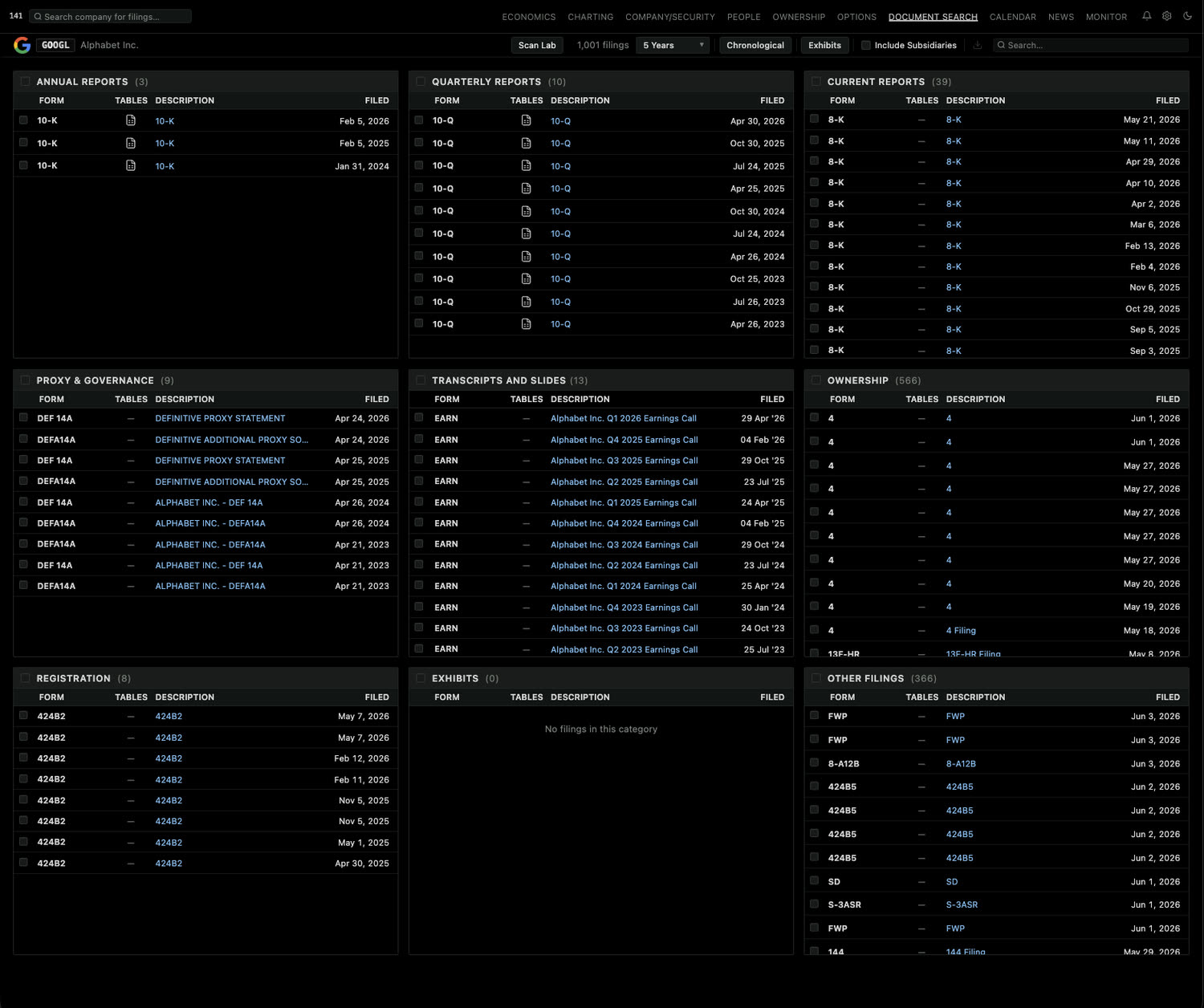The width and height of the screenshot is (1204, 1008).
Task: Click the Exhibits button
Action: [x=825, y=45]
